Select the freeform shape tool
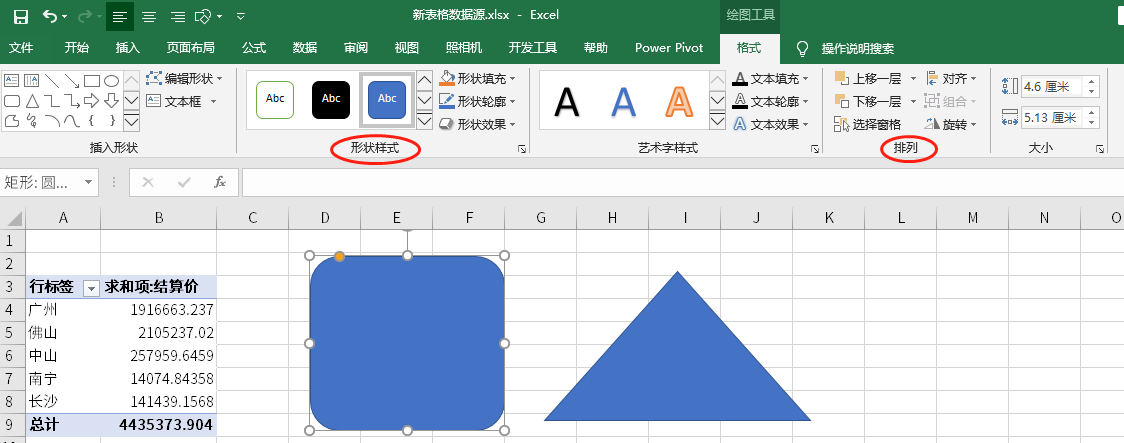This screenshot has width=1124, height=443. click(11, 120)
